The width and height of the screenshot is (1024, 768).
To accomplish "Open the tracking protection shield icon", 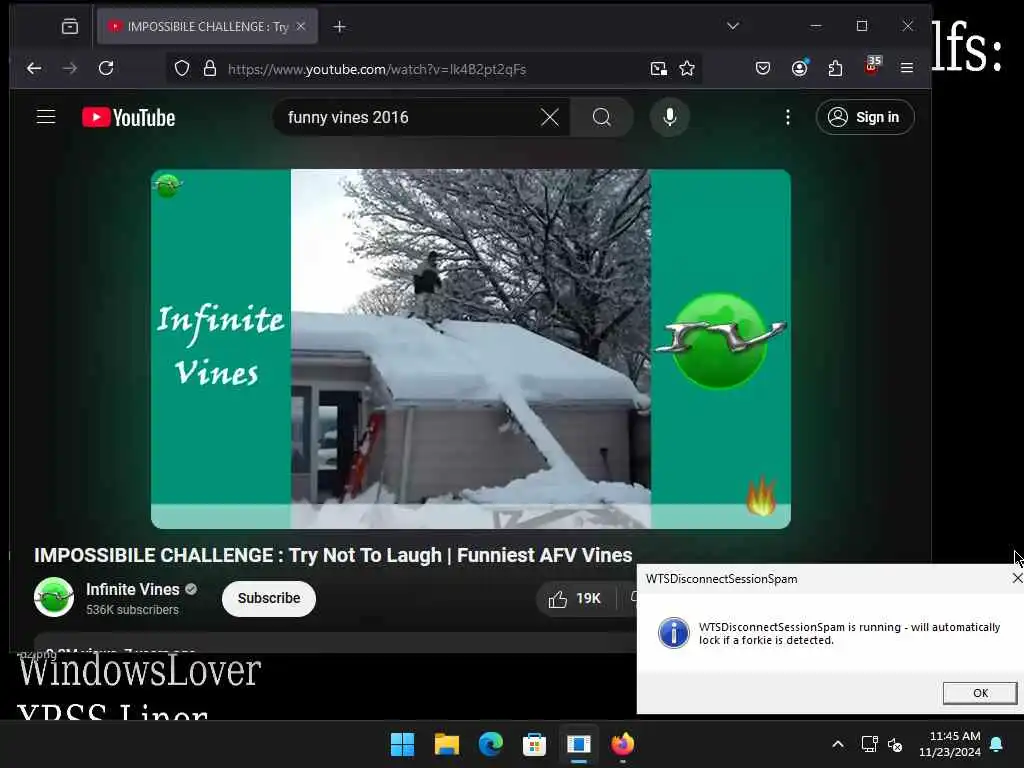I will coord(182,69).
